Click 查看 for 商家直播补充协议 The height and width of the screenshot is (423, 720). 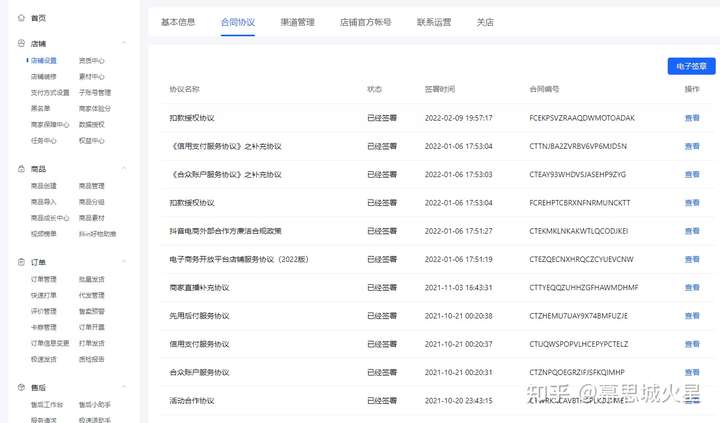pos(692,288)
